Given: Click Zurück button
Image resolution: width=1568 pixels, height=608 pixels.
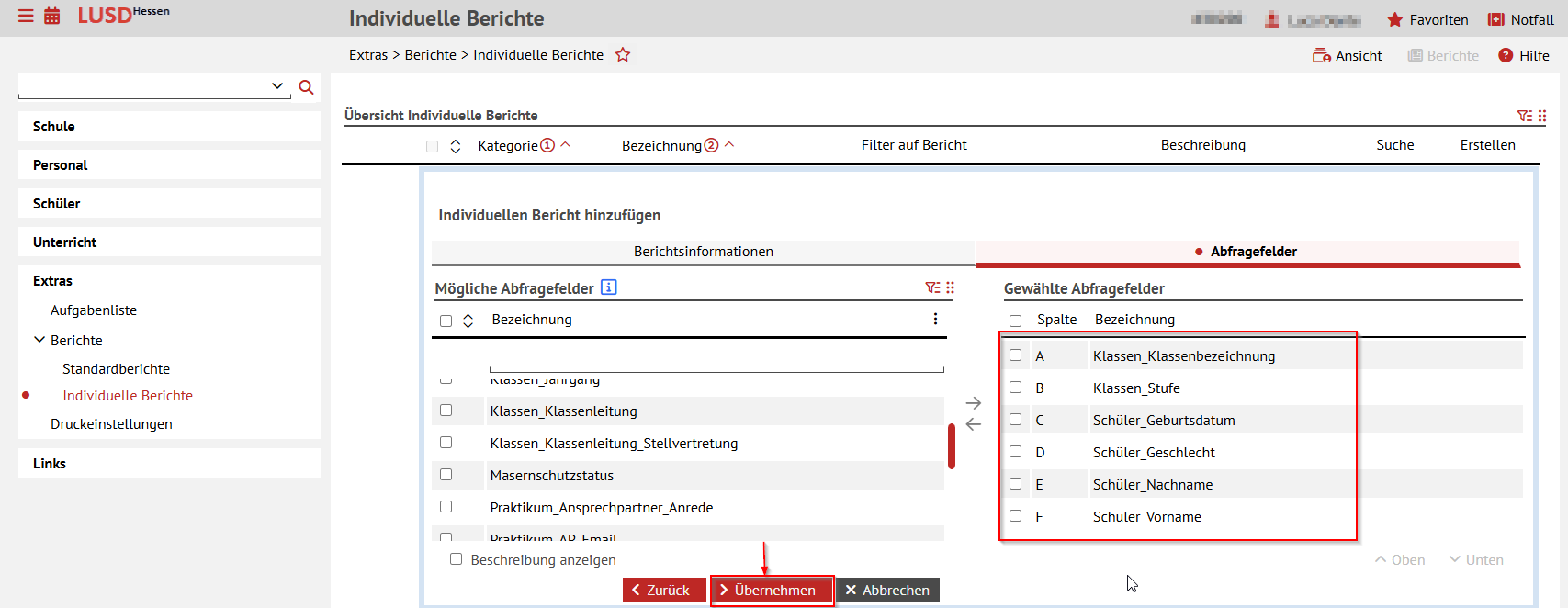Looking at the screenshot, I should (663, 590).
